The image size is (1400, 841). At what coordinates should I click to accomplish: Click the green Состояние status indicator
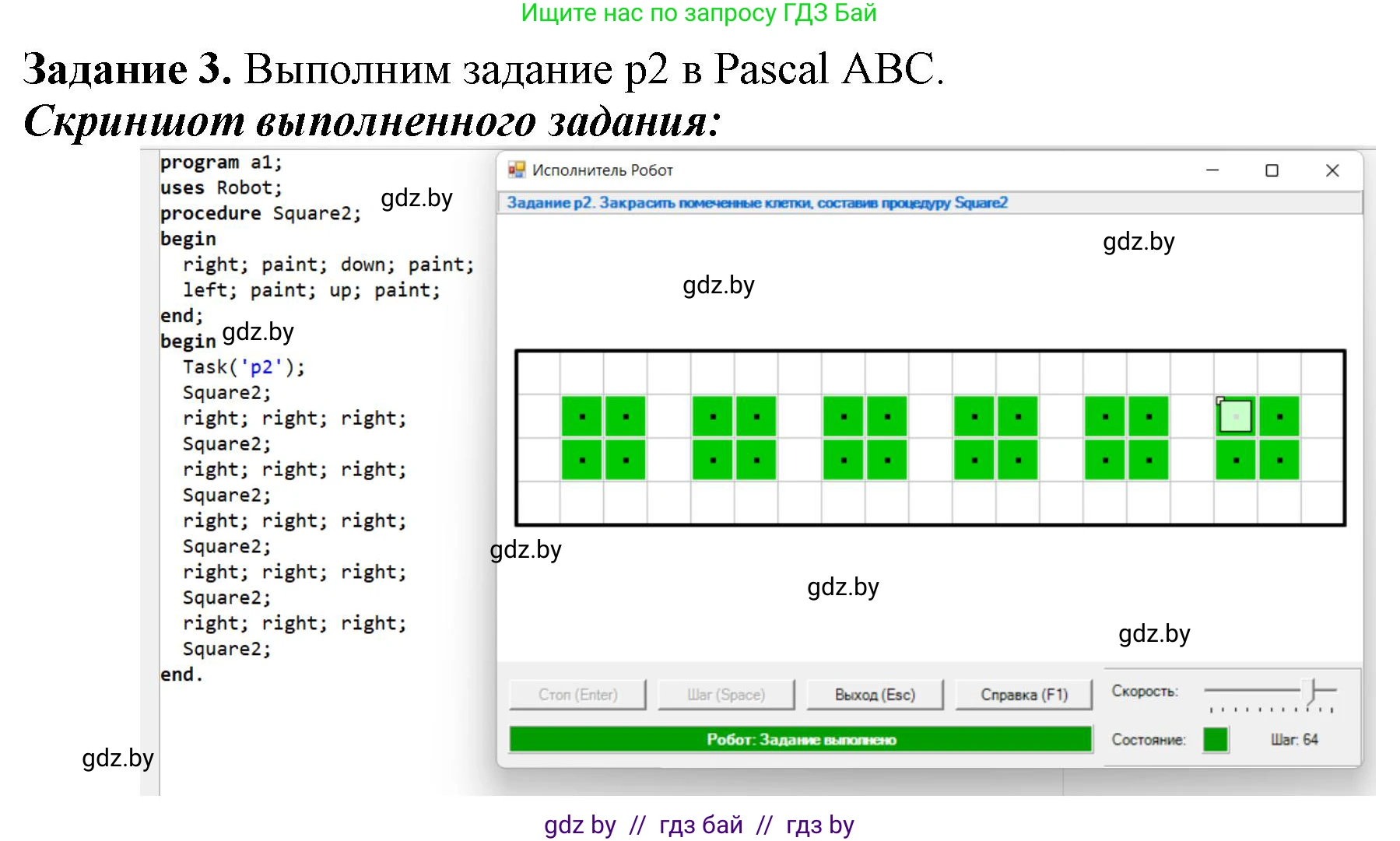[x=1215, y=739]
